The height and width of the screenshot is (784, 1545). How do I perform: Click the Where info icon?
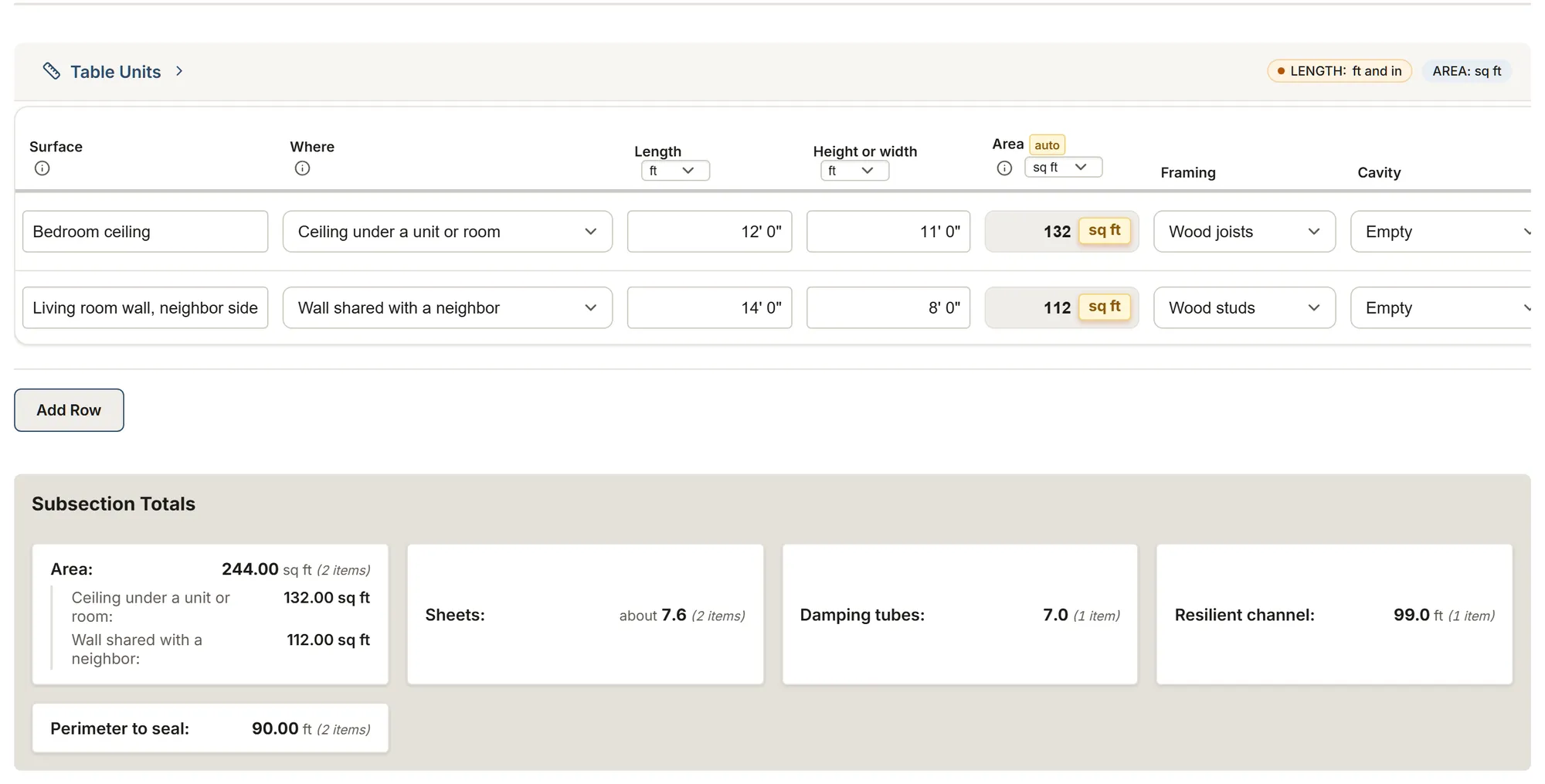tap(302, 168)
